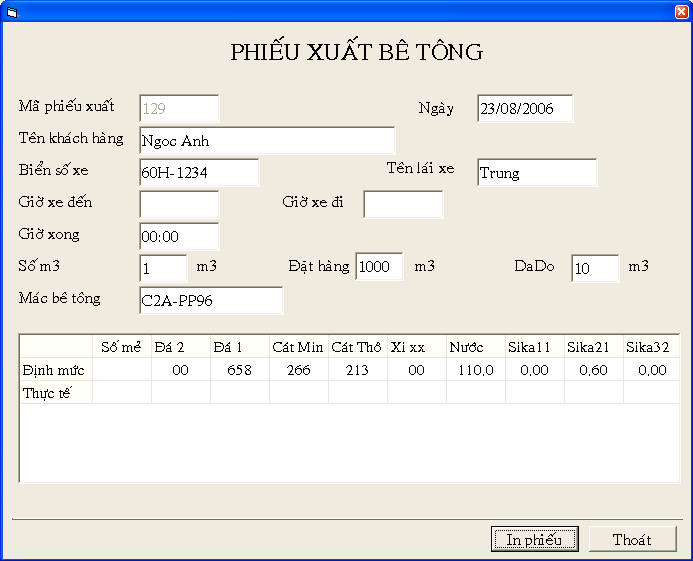This screenshot has width=693, height=561.
Task: Click the Cát Thô column header
Action: (358, 347)
